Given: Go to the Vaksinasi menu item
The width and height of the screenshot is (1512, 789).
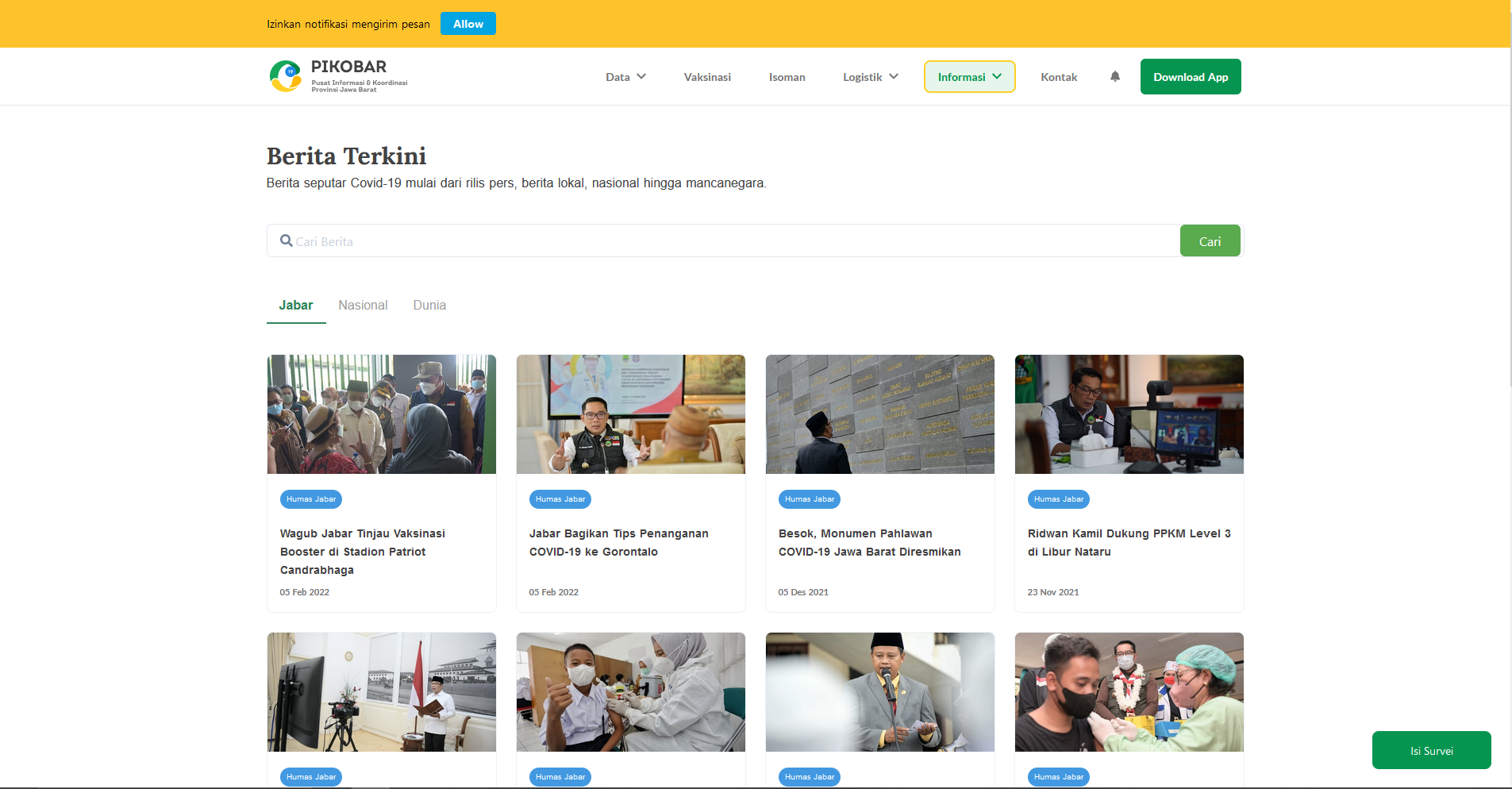Looking at the screenshot, I should point(707,77).
